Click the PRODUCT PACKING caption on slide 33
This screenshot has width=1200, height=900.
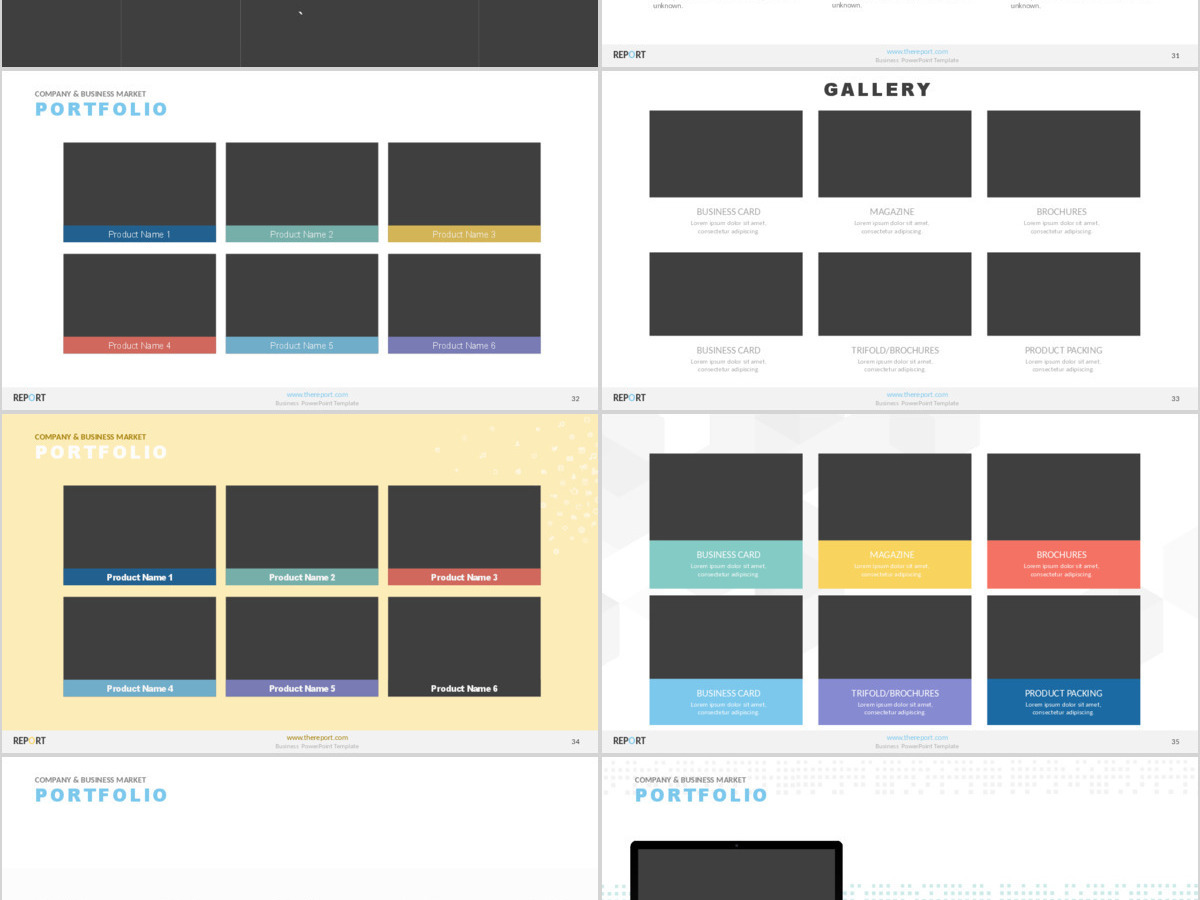[x=1063, y=351]
